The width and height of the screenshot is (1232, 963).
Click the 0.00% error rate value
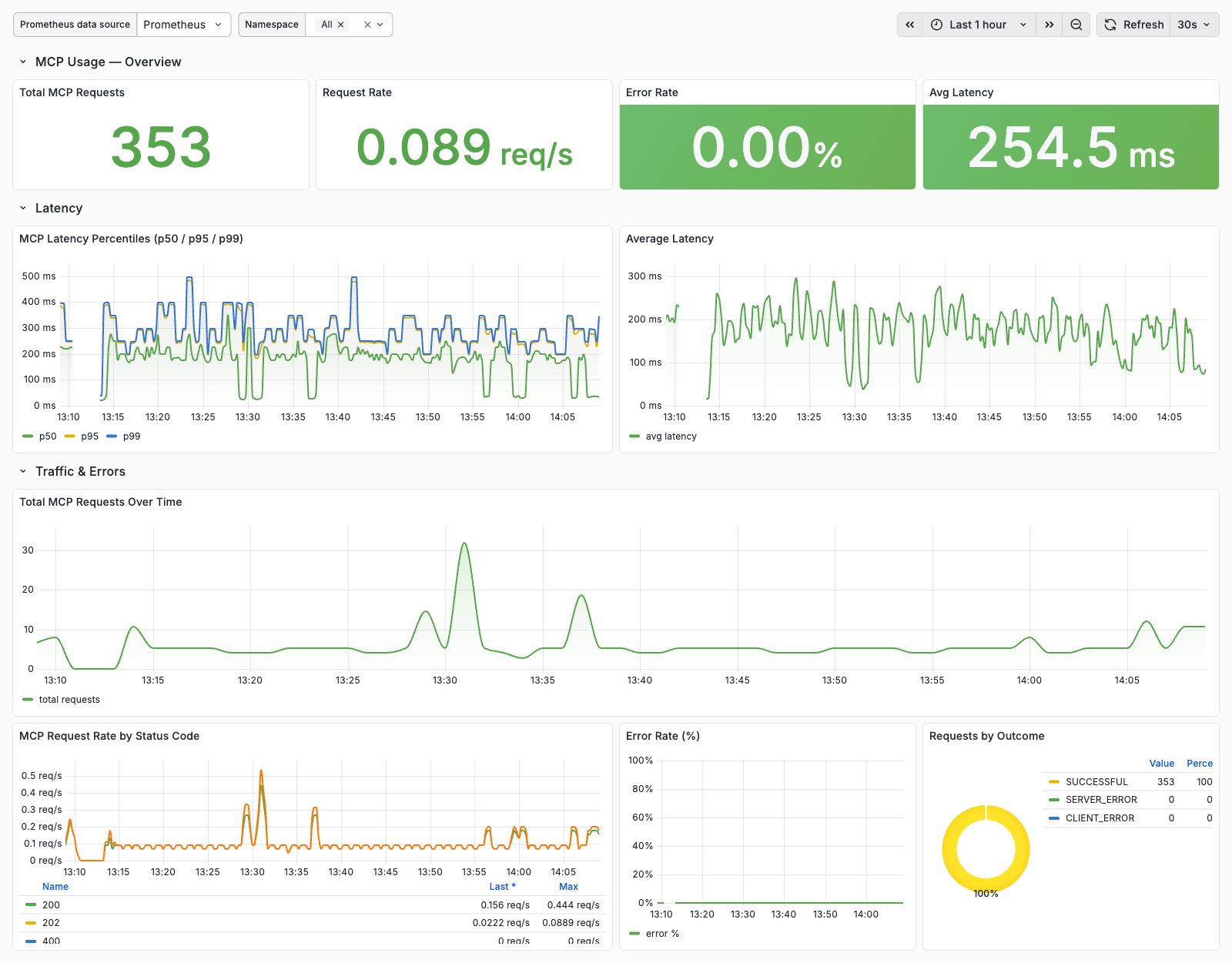[x=768, y=147]
